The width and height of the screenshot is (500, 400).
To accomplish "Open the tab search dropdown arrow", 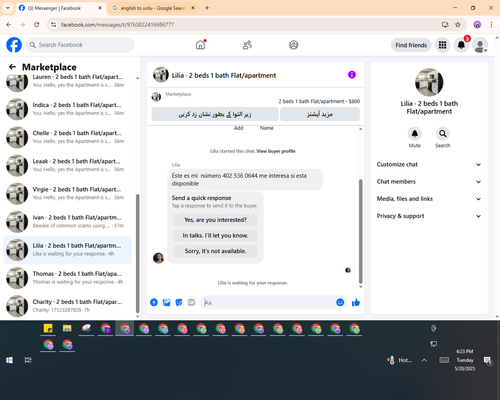I will (x=7, y=8).
